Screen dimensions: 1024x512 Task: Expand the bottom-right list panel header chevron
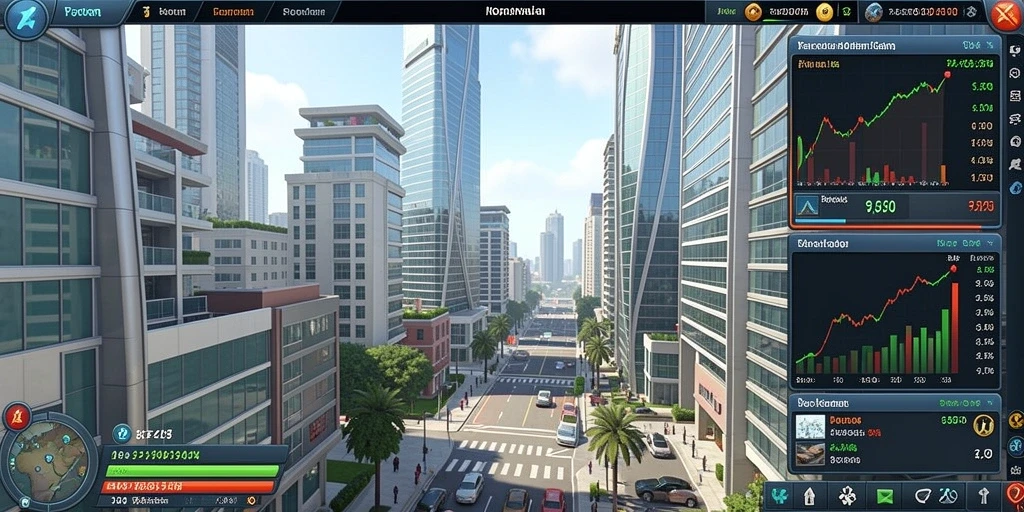point(991,404)
